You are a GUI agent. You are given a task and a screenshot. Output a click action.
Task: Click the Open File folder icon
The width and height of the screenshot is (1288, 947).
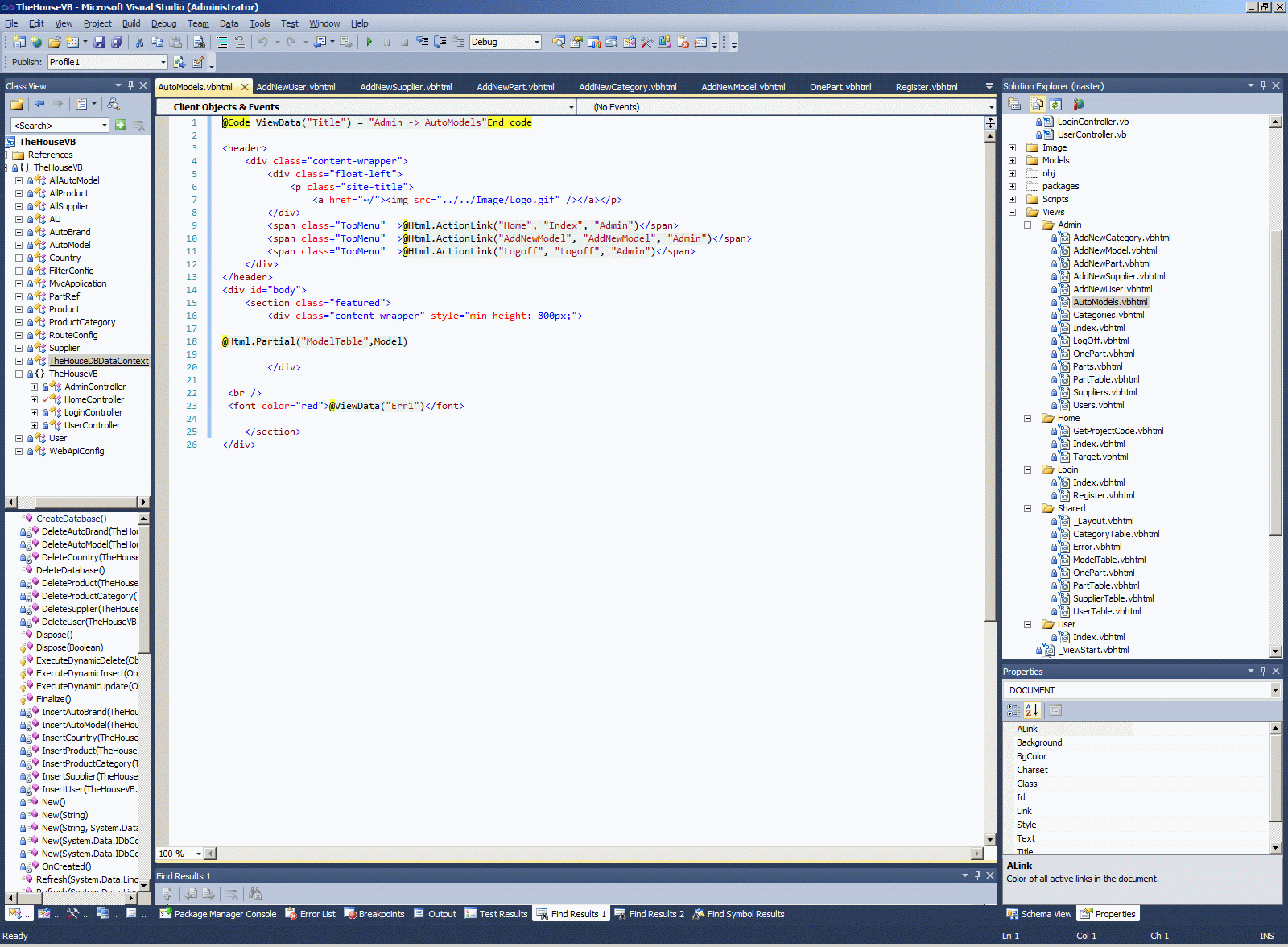[54, 42]
